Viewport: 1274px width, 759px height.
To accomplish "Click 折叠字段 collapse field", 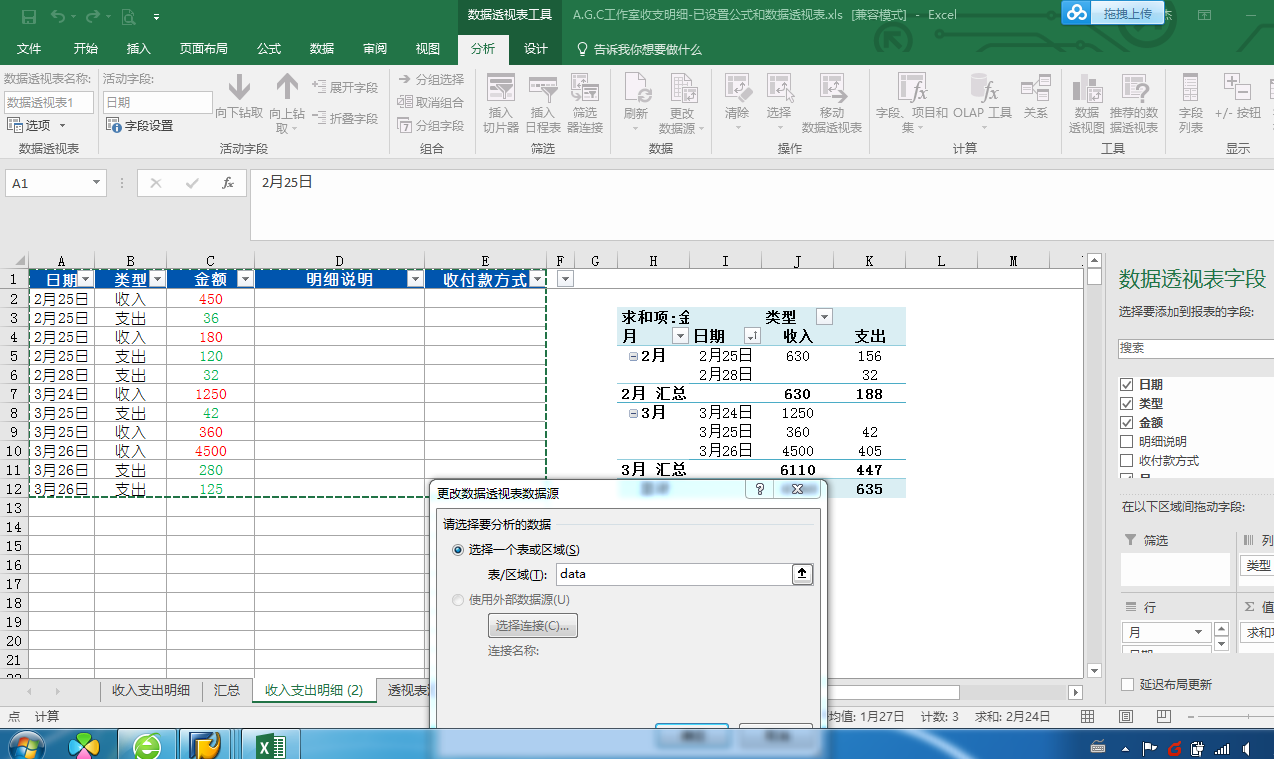I will 345,118.
